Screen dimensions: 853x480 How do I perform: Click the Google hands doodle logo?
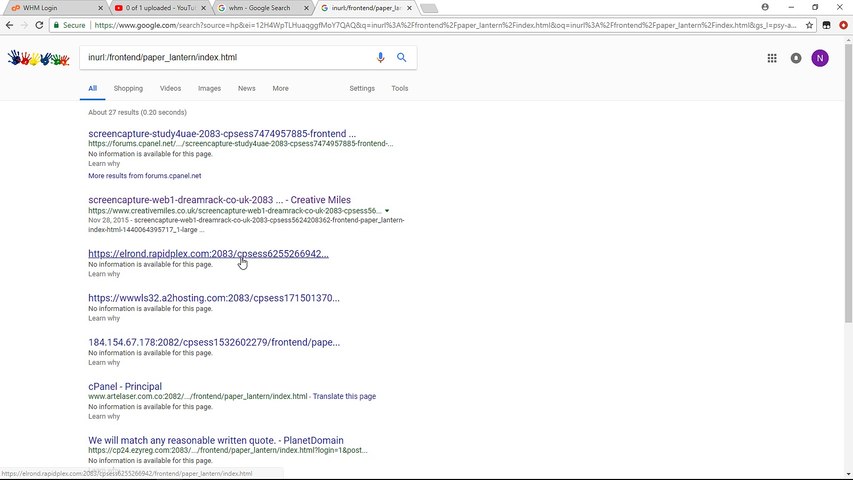click(39, 57)
